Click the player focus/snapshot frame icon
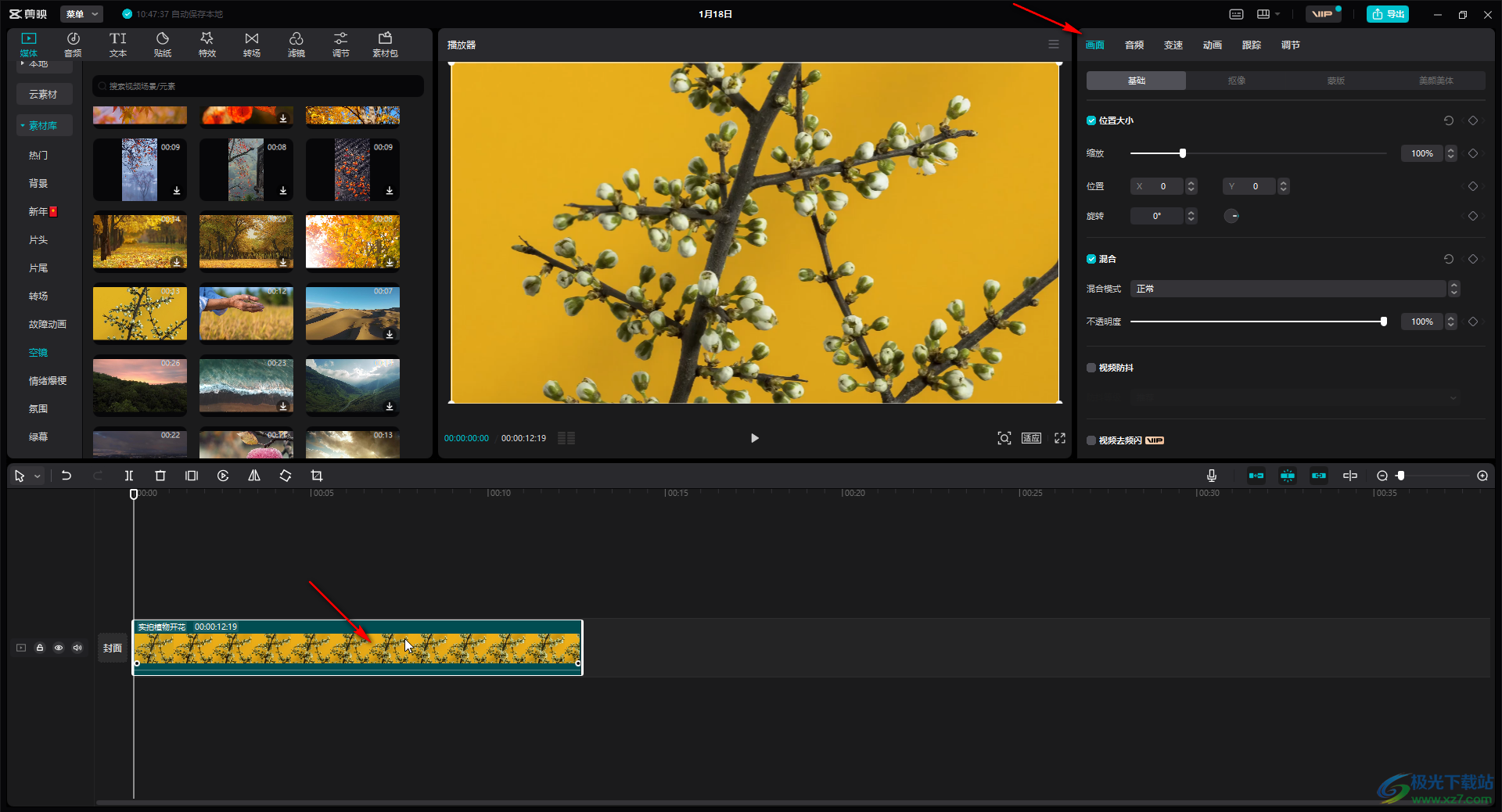 pos(1004,438)
